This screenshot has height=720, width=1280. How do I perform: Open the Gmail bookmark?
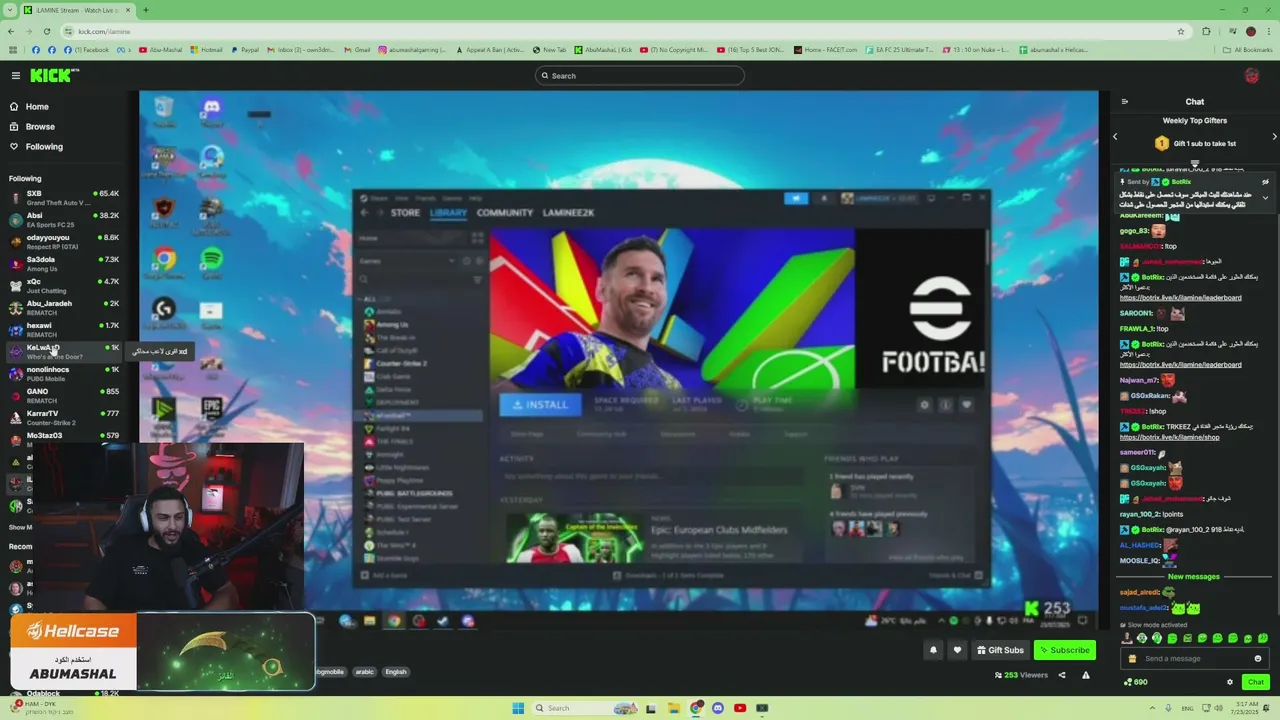point(357,49)
